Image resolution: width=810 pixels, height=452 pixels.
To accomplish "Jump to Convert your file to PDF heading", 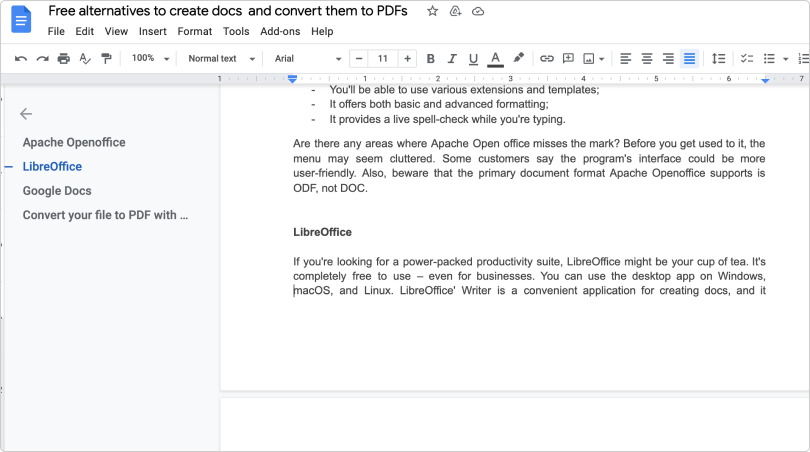I will [x=105, y=215].
